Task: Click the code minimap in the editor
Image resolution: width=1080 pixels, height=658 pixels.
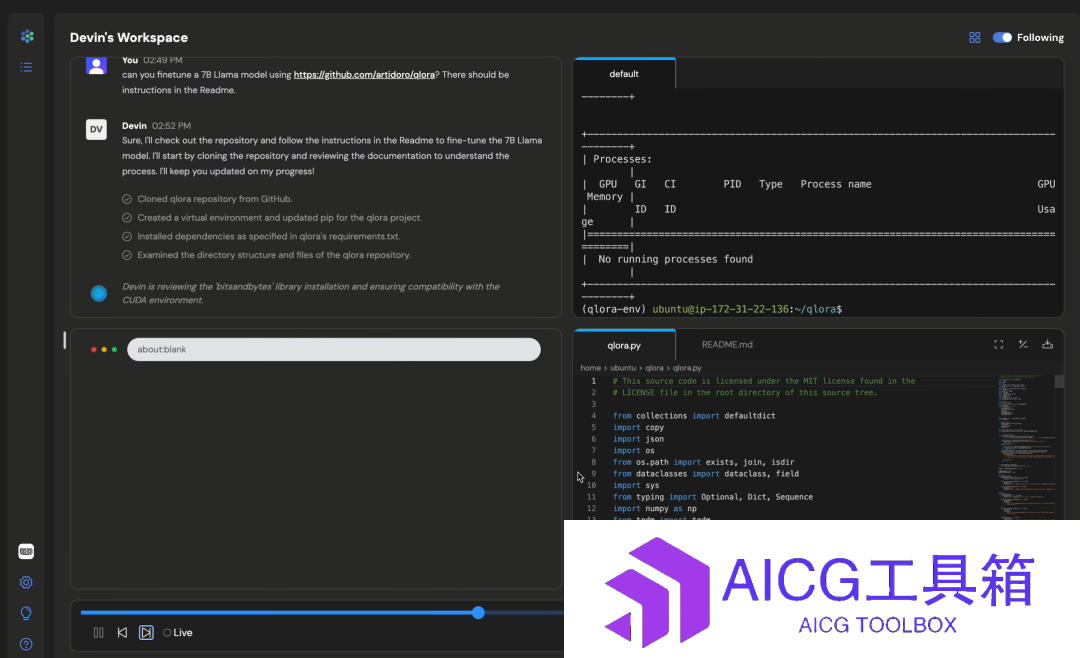Action: [x=1026, y=447]
